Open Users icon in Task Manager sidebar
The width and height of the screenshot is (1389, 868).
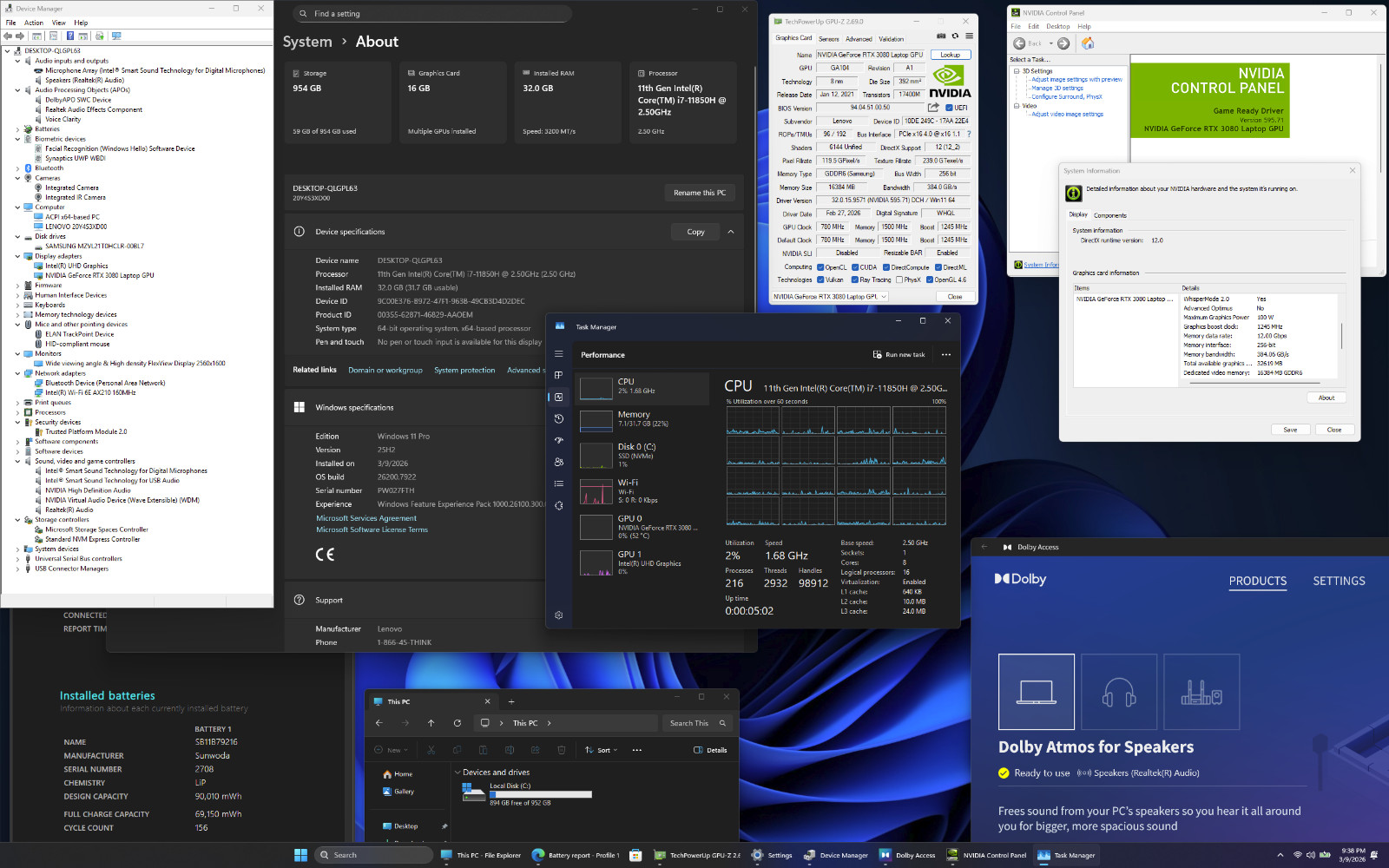559,462
